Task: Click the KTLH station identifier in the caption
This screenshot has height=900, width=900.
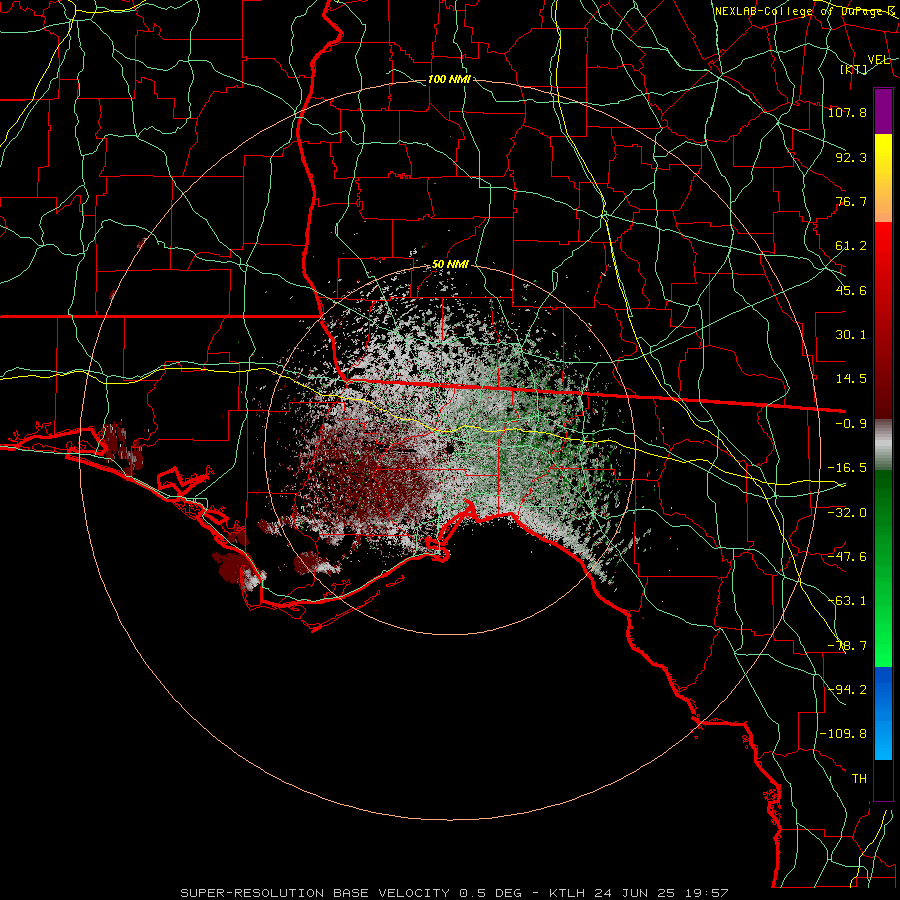Action: tap(568, 893)
